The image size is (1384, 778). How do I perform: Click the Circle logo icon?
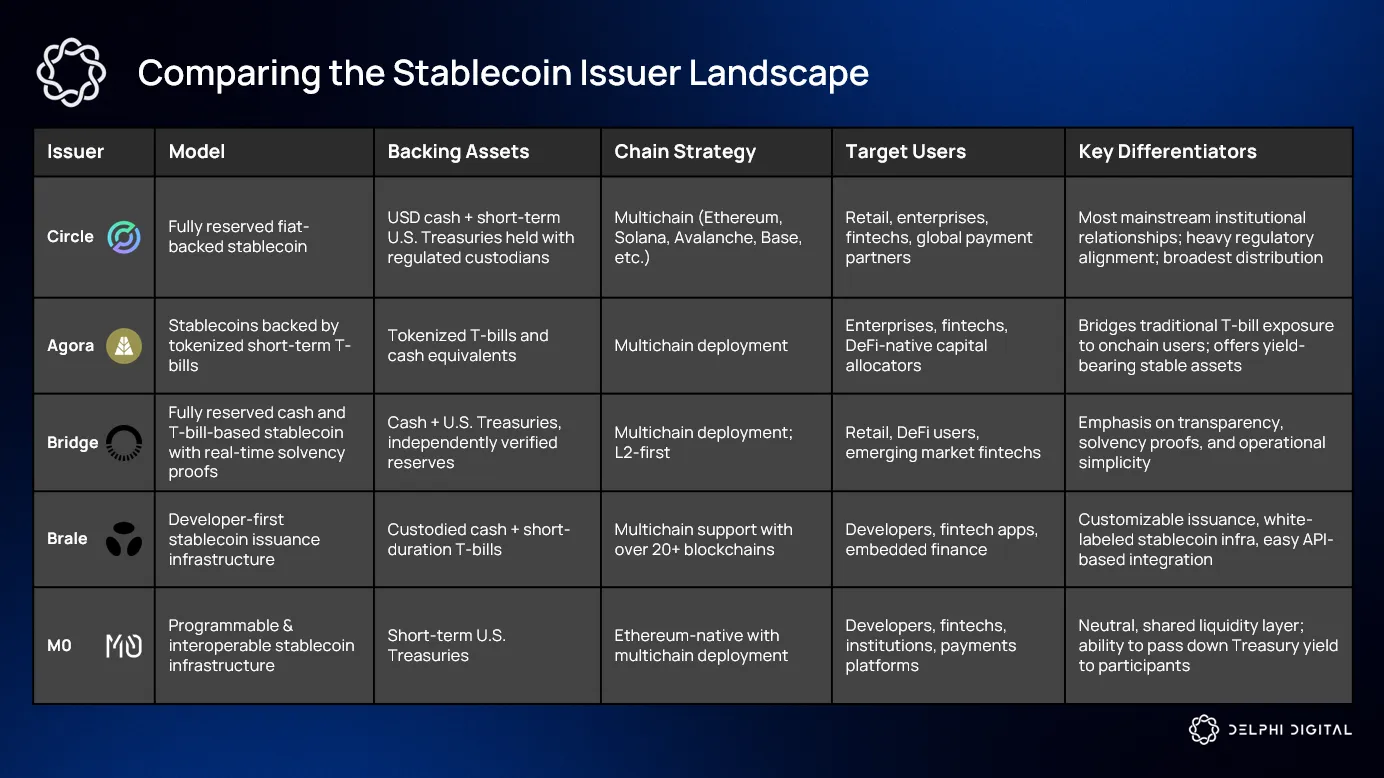(x=124, y=238)
